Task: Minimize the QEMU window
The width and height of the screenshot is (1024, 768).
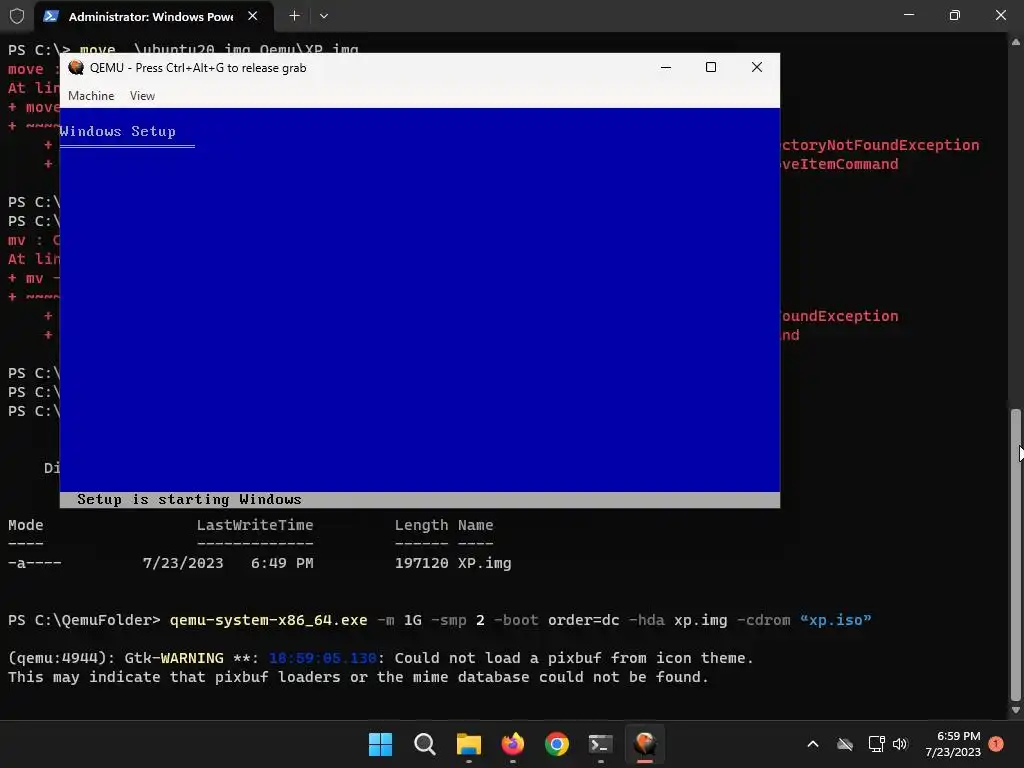Action: coord(665,67)
